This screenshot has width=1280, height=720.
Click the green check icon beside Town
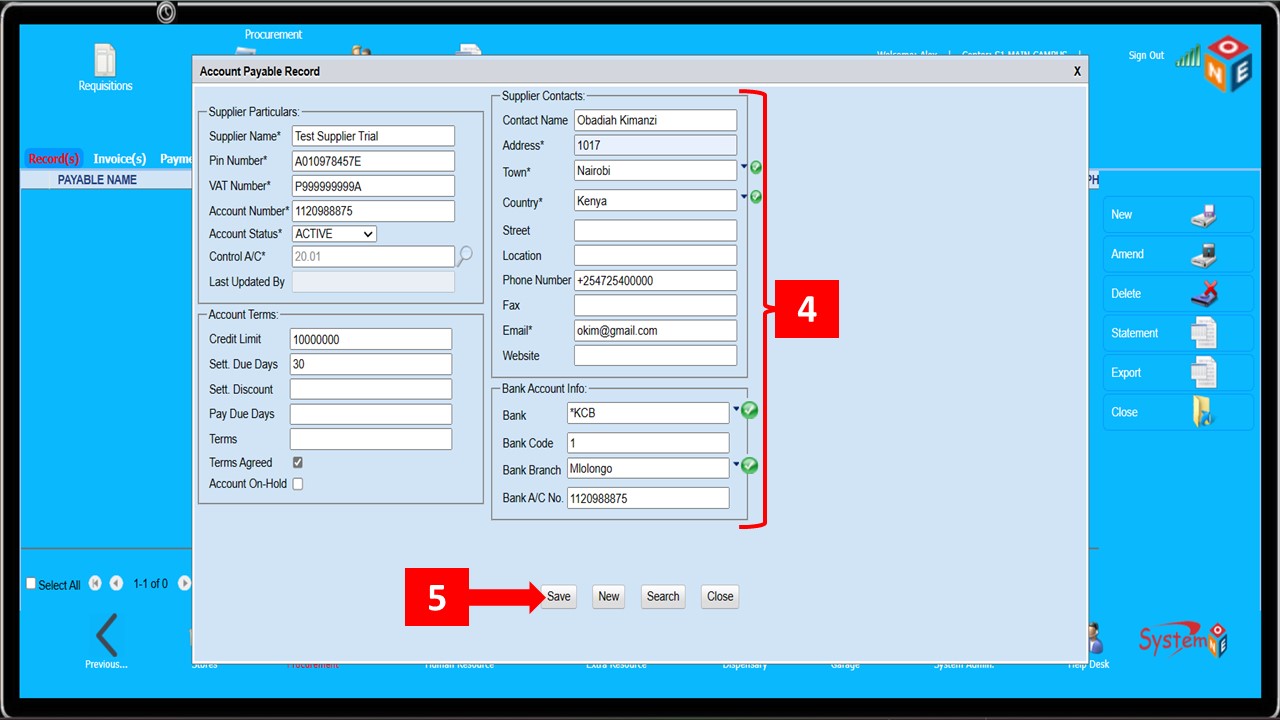click(x=756, y=168)
